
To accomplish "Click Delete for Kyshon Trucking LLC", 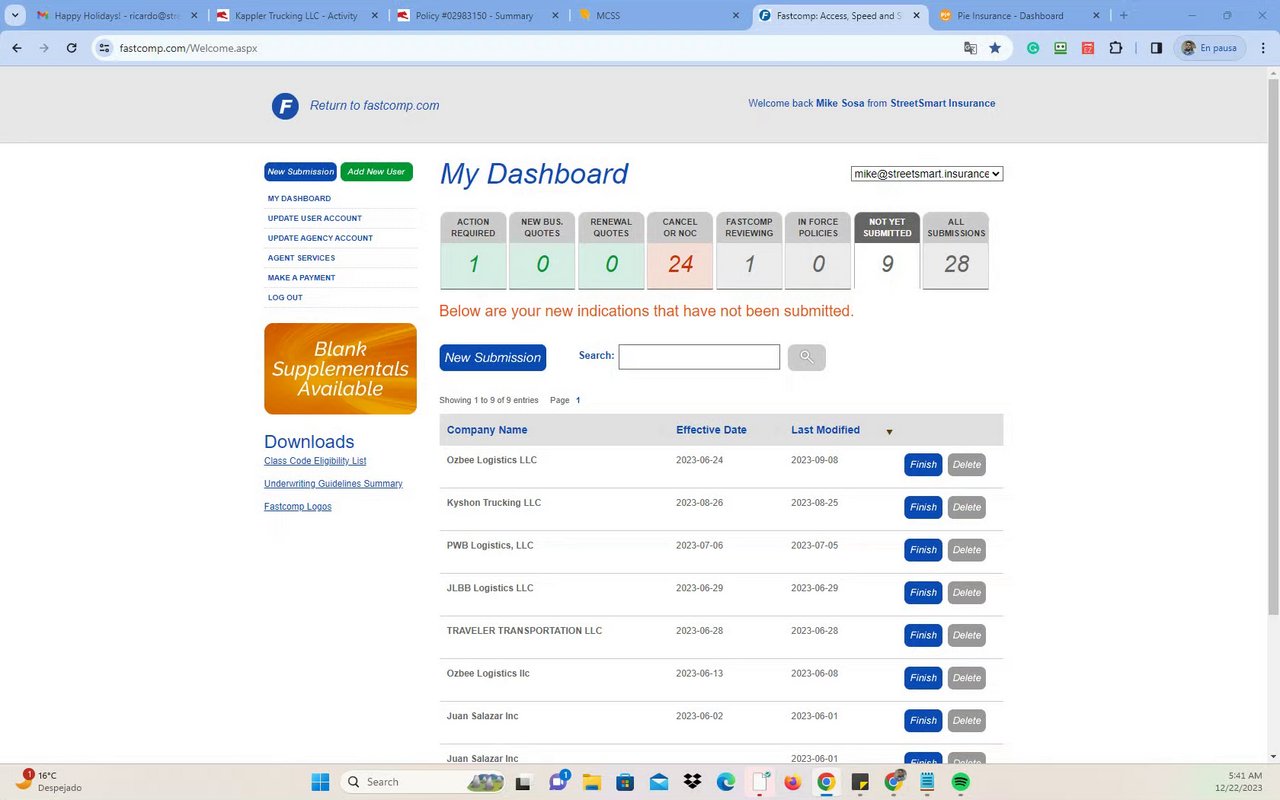I will pyautogui.click(x=967, y=507).
